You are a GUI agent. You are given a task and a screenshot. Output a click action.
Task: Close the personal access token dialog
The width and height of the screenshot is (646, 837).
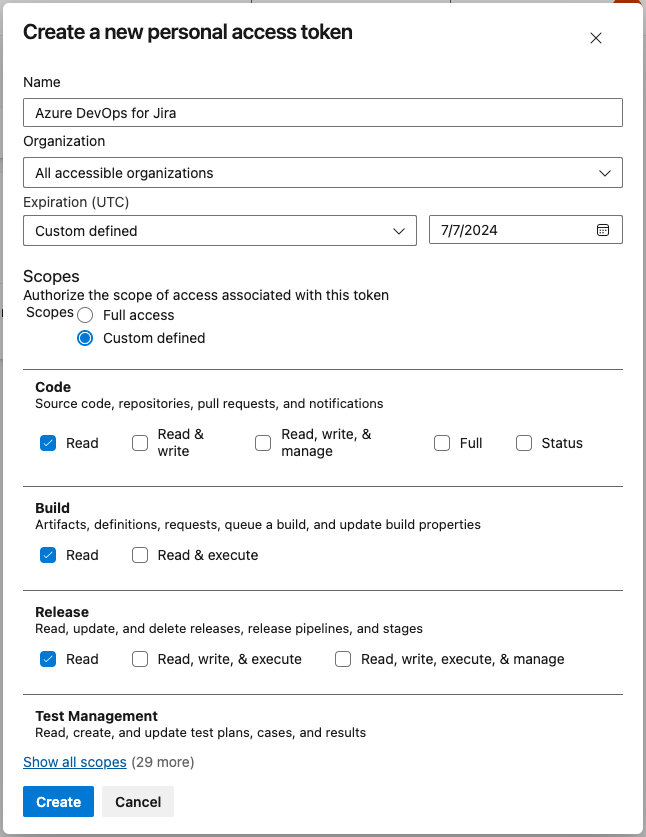click(596, 39)
